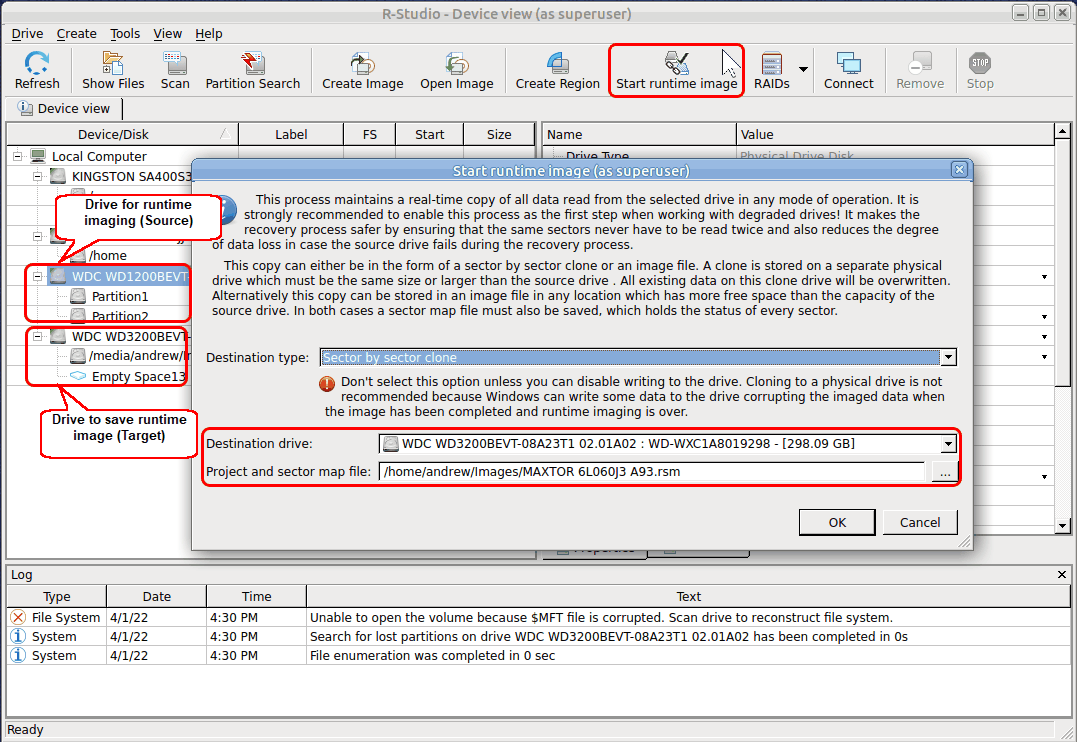Collapse the Local Computer tree node
The height and width of the screenshot is (742, 1077).
pyautogui.click(x=18, y=157)
